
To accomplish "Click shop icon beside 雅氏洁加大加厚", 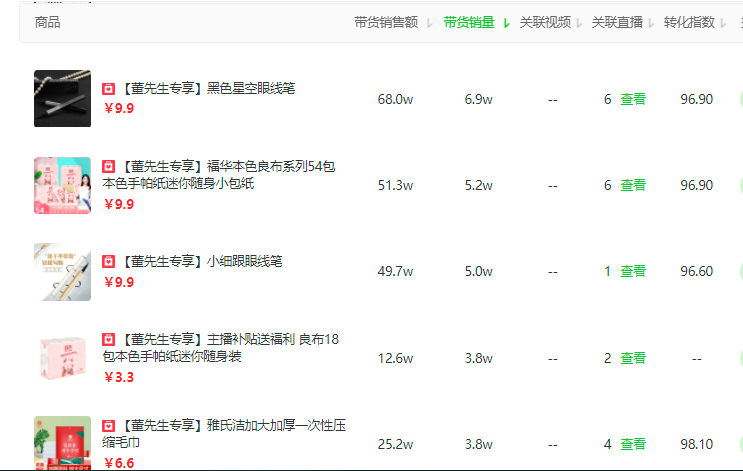I will pyautogui.click(x=109, y=426).
